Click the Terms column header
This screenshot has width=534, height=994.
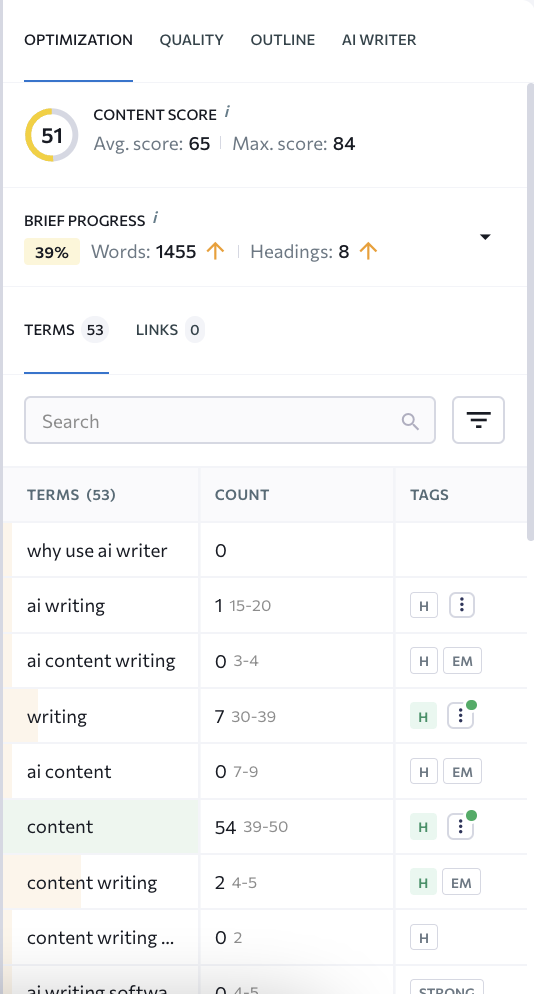(71, 495)
